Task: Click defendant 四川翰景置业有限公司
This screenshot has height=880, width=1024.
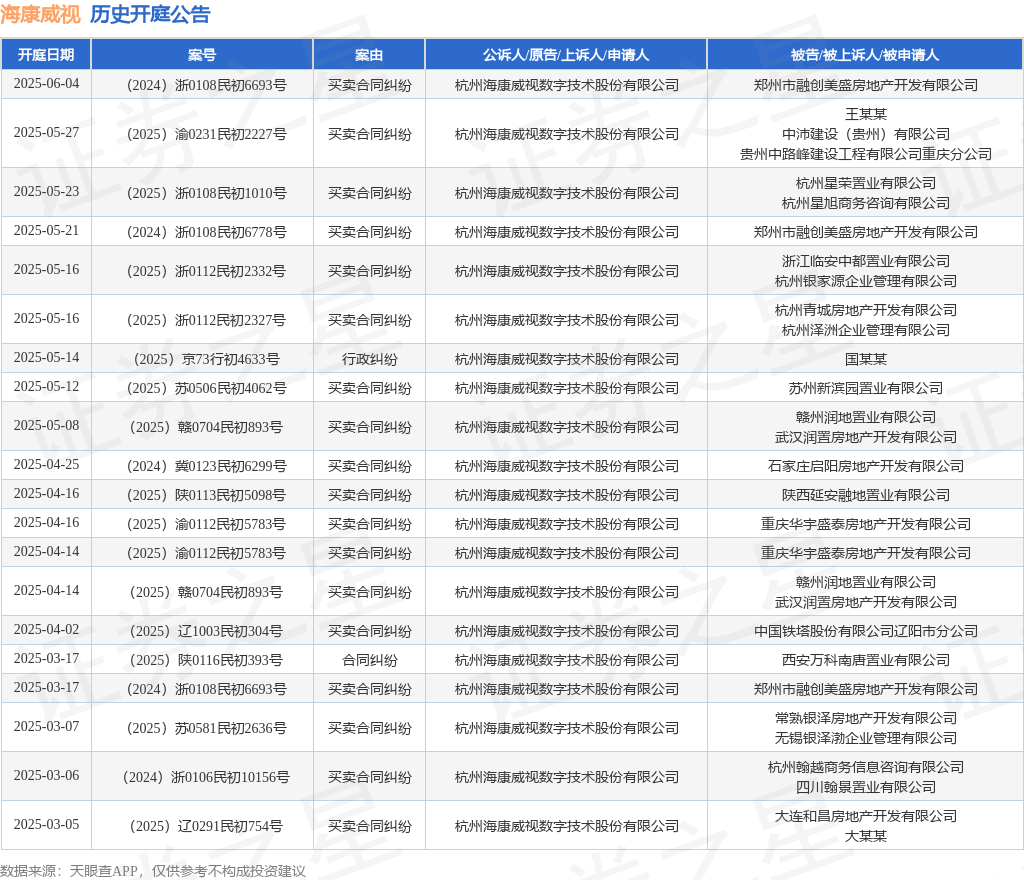Action: pyautogui.click(x=865, y=787)
